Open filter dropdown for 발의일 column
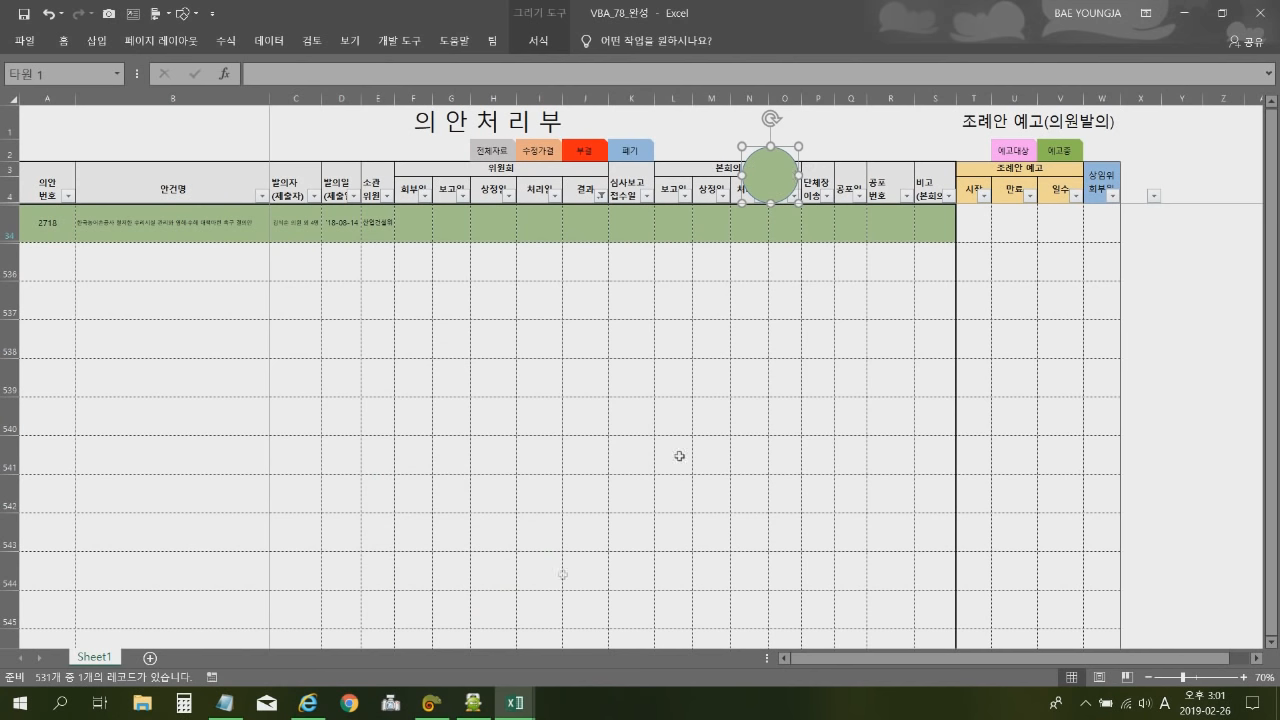Image resolution: width=1280 pixels, height=720 pixels. tap(354, 196)
